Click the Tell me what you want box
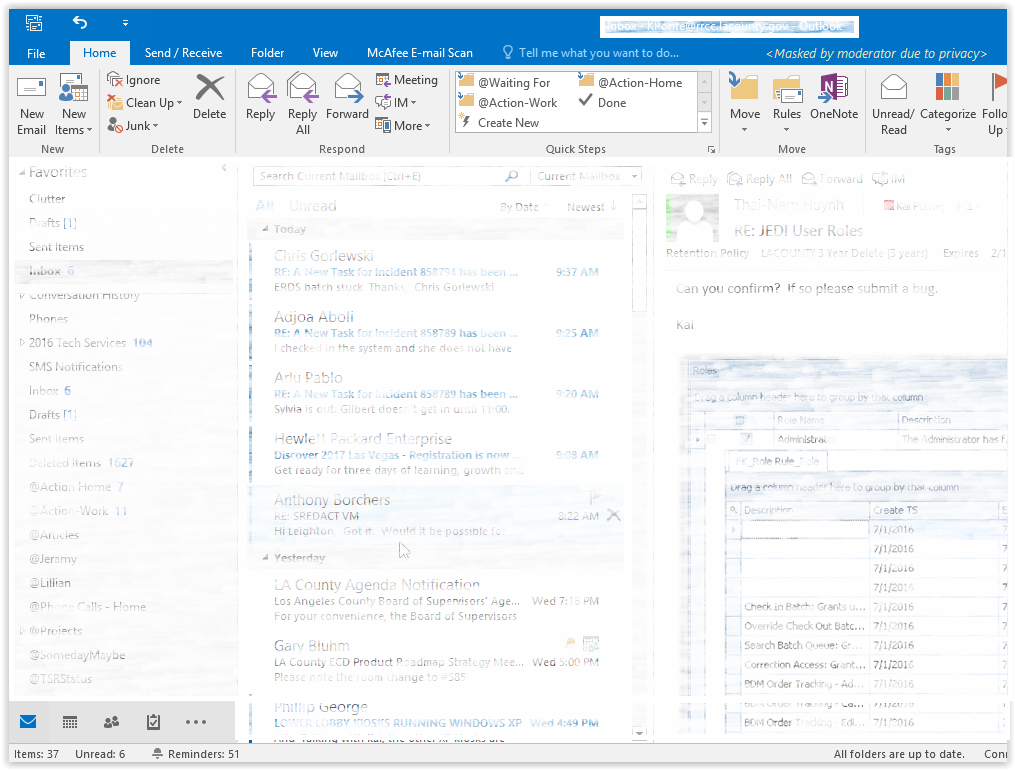This screenshot has height=770, width=1015. pos(591,53)
